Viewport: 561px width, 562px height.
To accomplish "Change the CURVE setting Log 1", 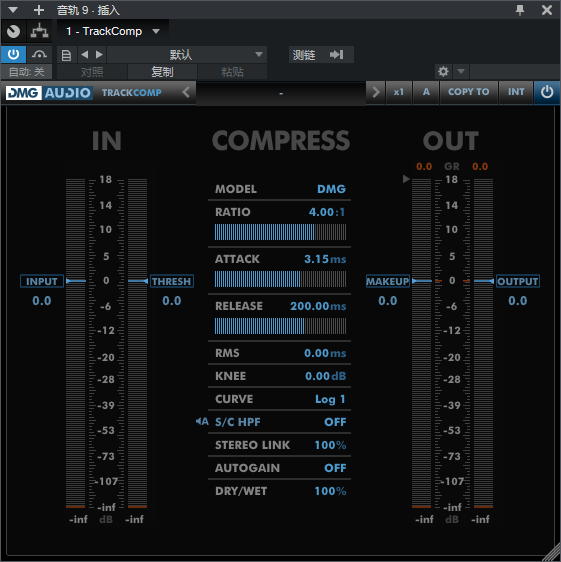I will click(x=330, y=399).
